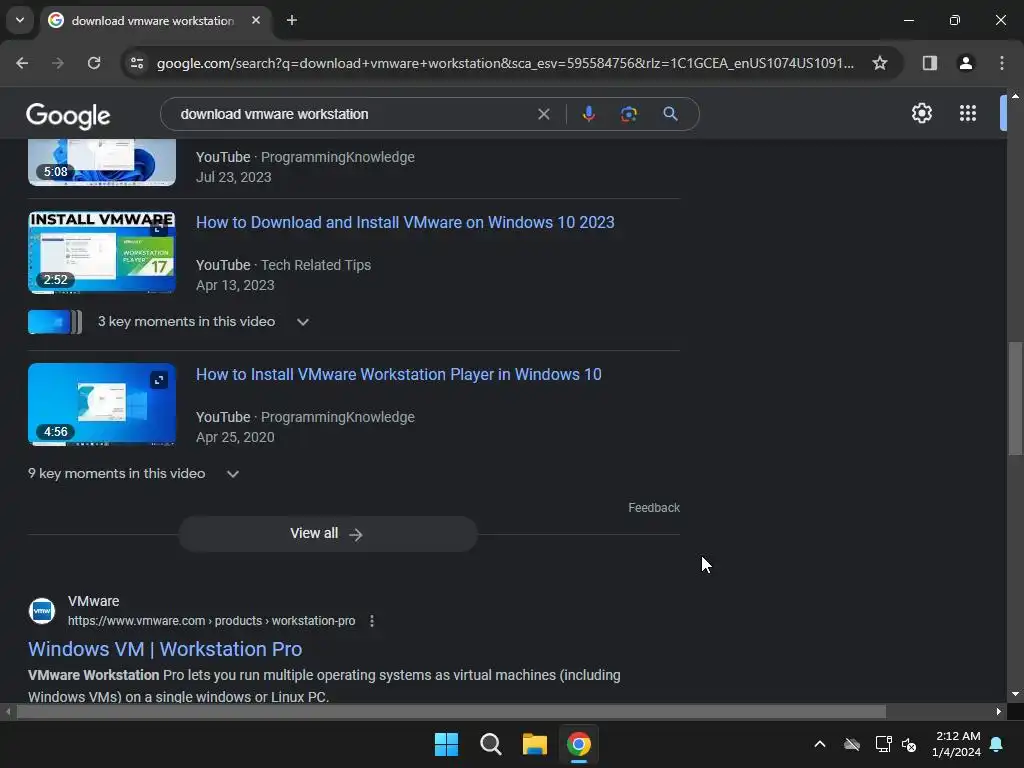Viewport: 1024px width, 768px height.
Task: Open Windows VM | Workstation Pro result
Action: 165,649
